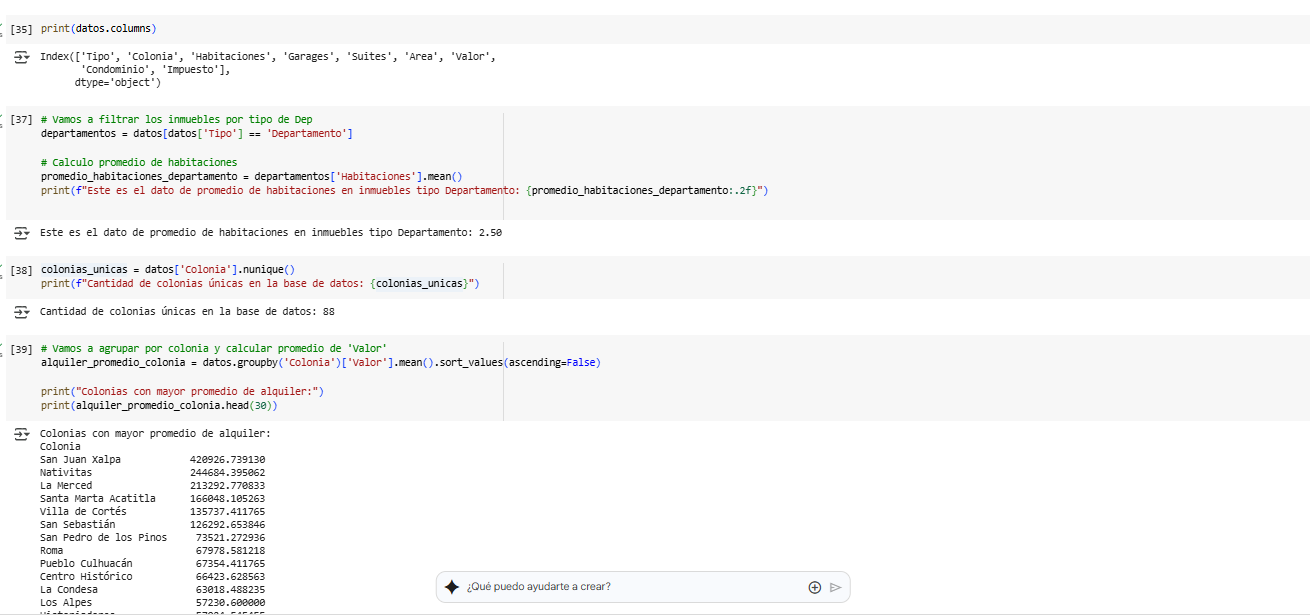Click value '67978.581218' in output
The width and height of the screenshot is (1310, 615).
230,551
